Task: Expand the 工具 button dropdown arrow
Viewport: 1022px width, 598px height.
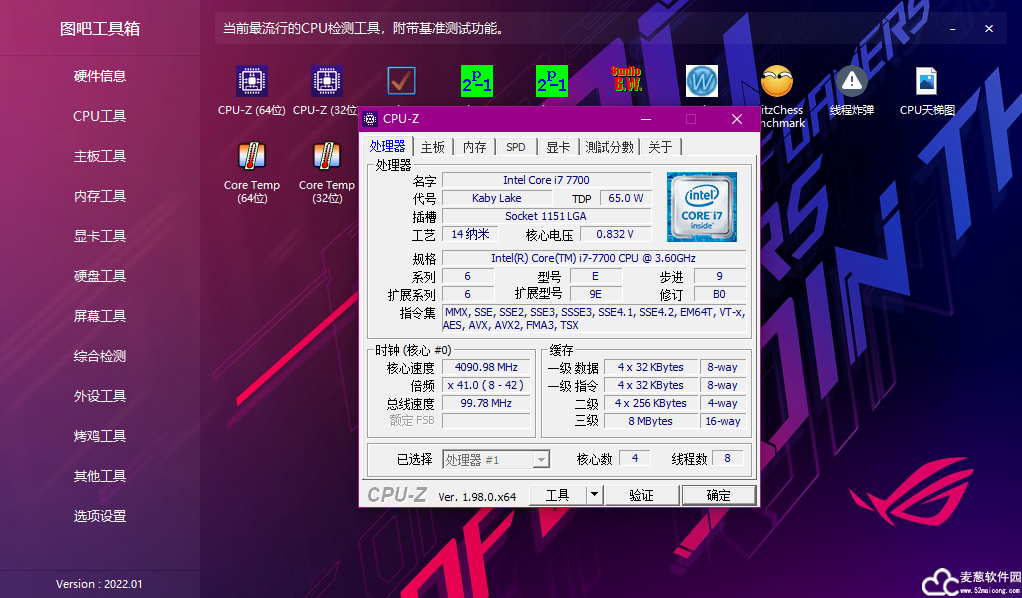Action: tap(594, 496)
